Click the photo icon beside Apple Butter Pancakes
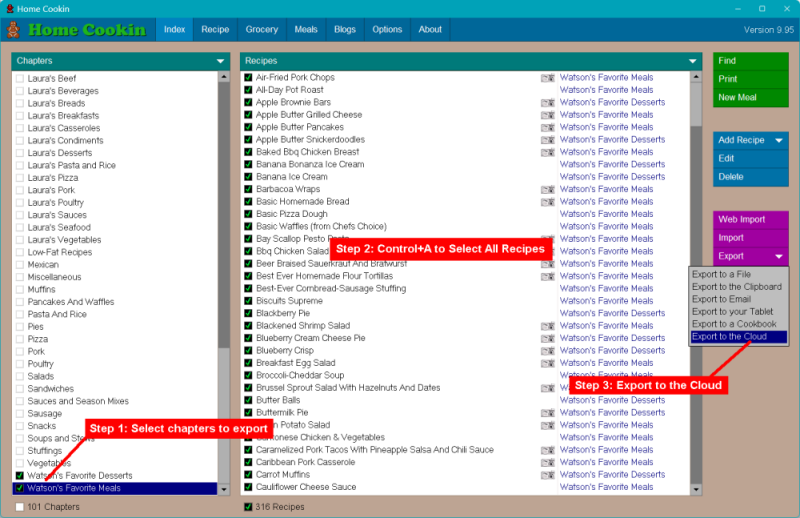This screenshot has height=518, width=800. 547,127
